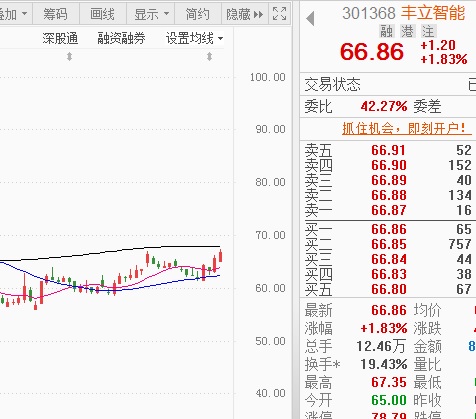Click the 注 registration tag
This screenshot has height=419, width=476.
pyautogui.click(x=428, y=32)
